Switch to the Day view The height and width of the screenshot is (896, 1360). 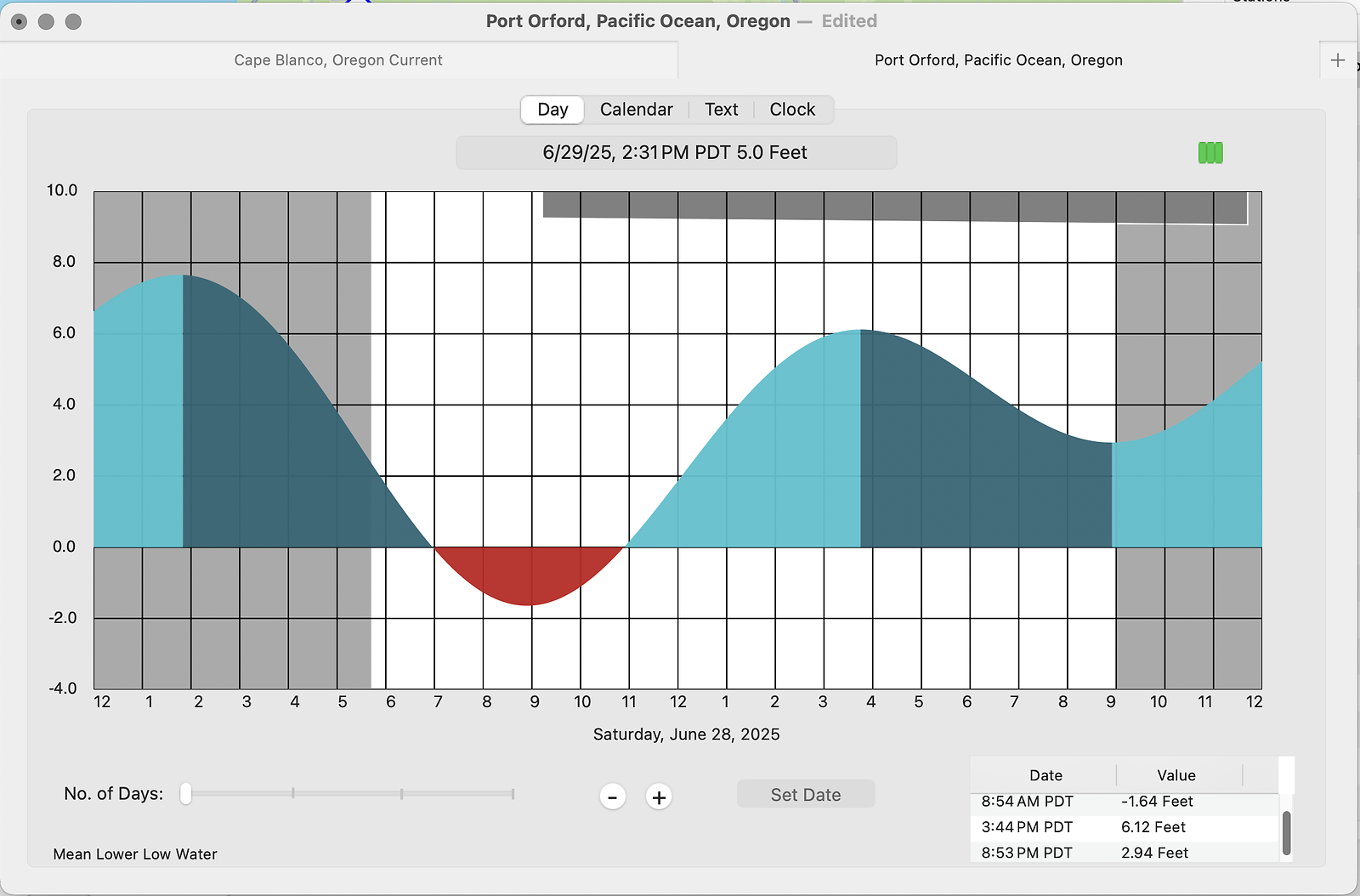click(x=552, y=110)
